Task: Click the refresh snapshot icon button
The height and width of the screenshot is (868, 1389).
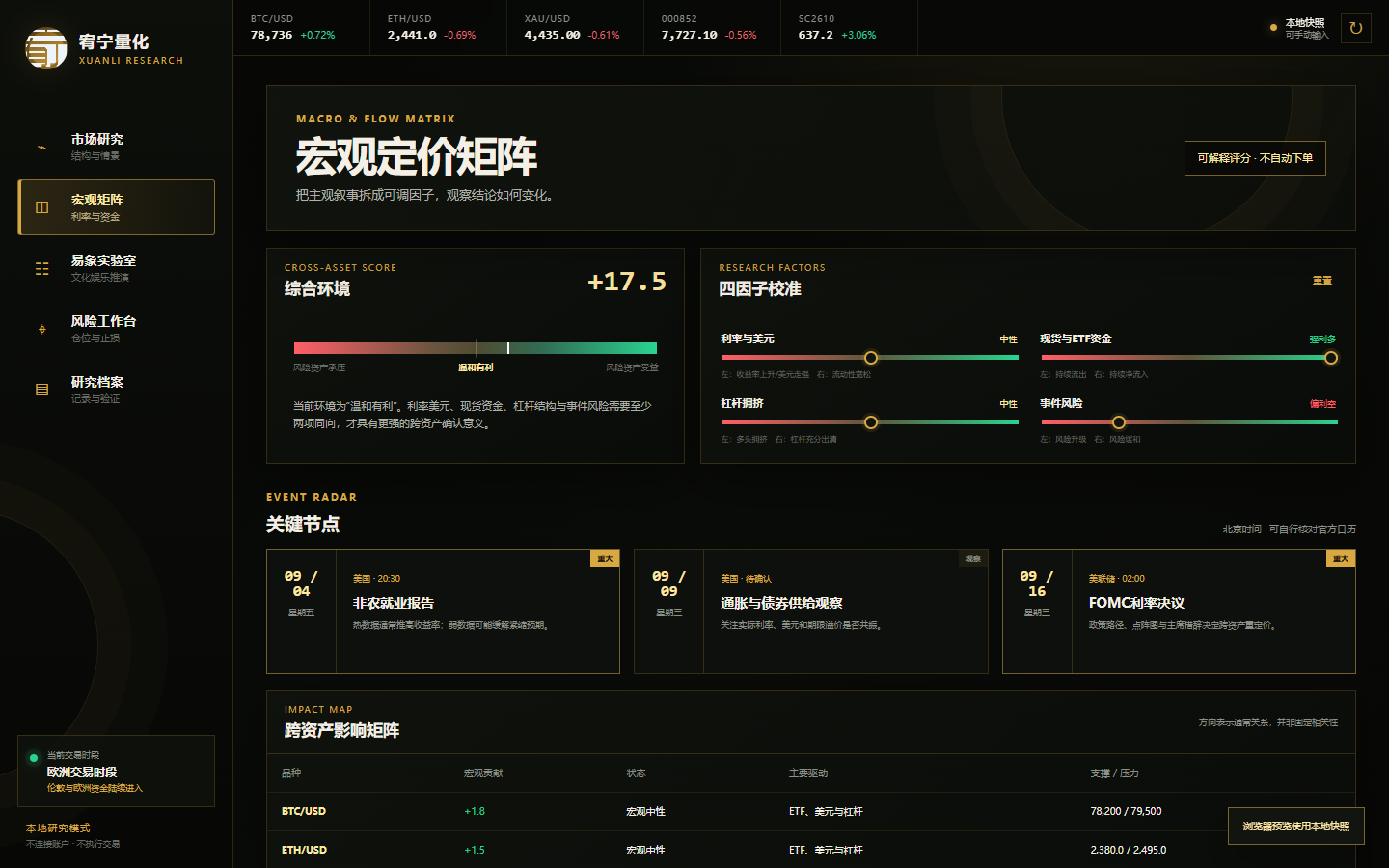Action: click(1355, 28)
